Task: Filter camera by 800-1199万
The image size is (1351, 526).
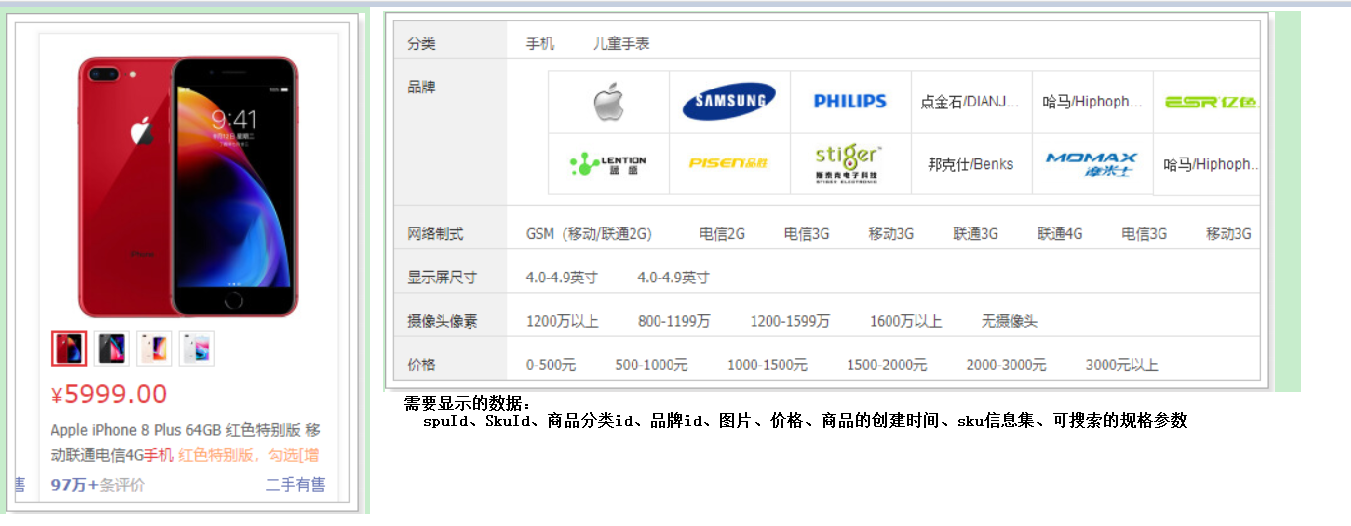Action: coord(674,321)
